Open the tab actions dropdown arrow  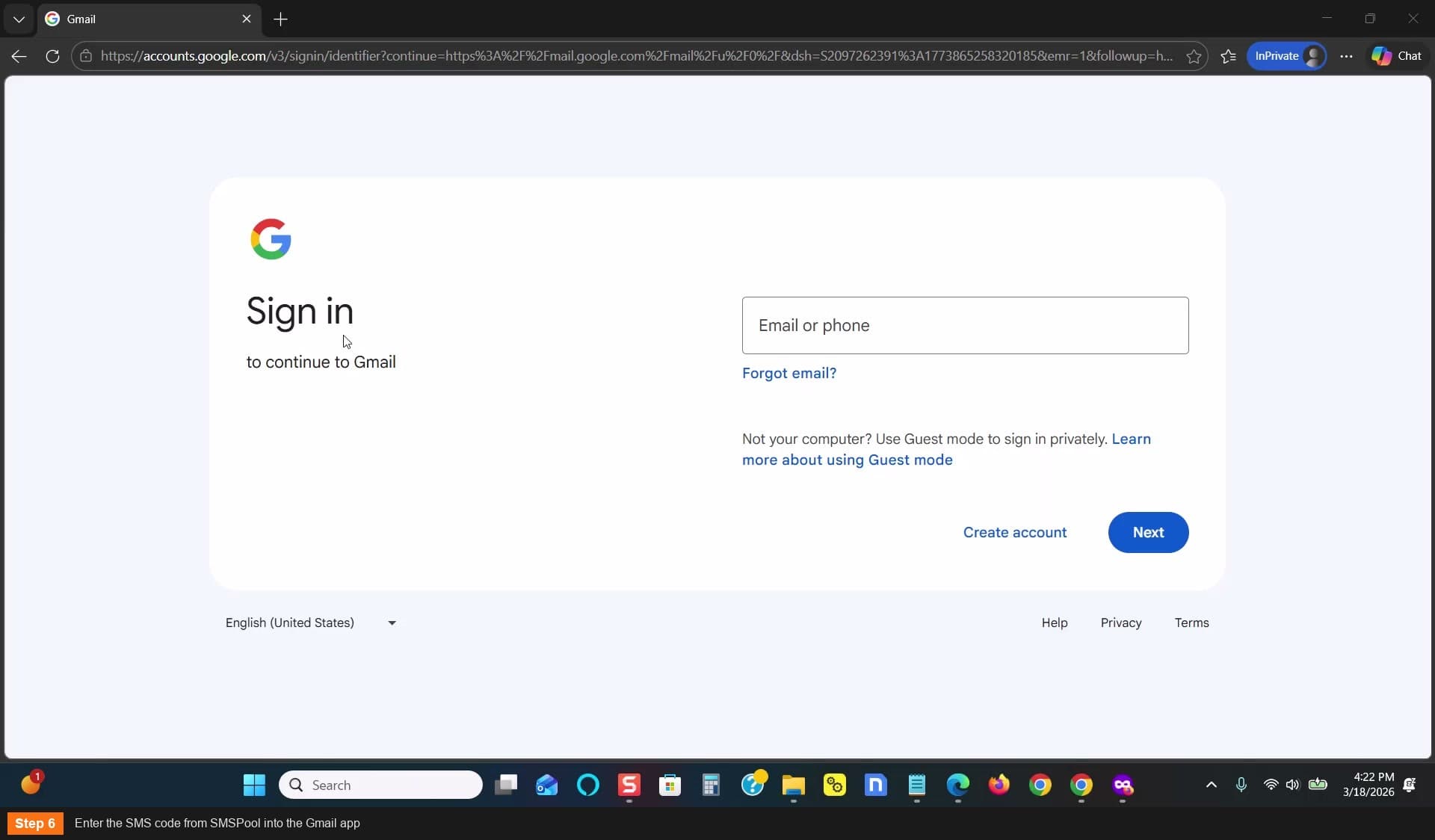(x=19, y=19)
